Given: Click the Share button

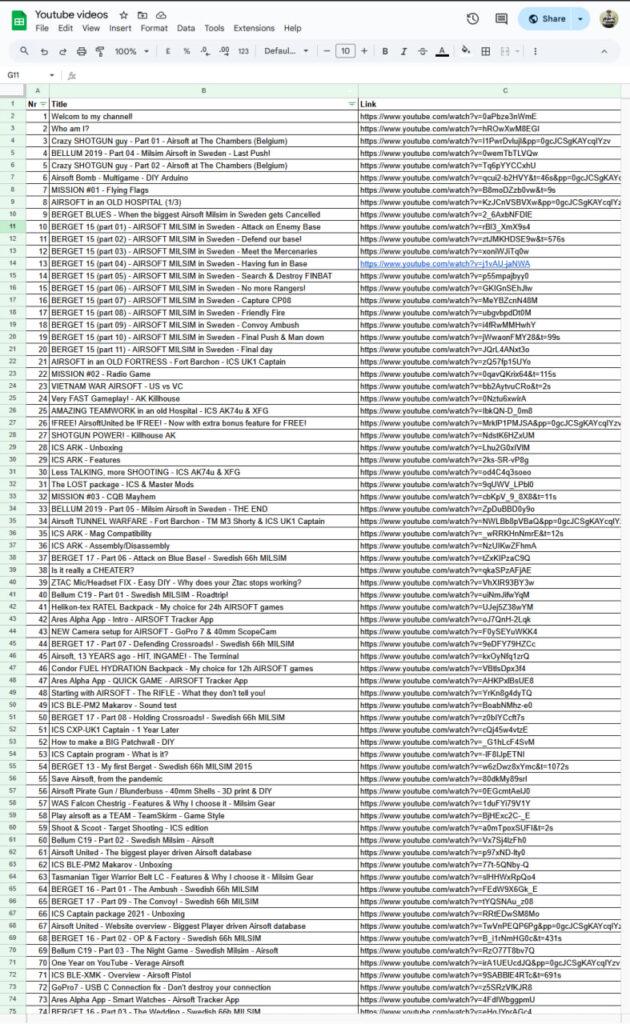Looking at the screenshot, I should [546, 19].
